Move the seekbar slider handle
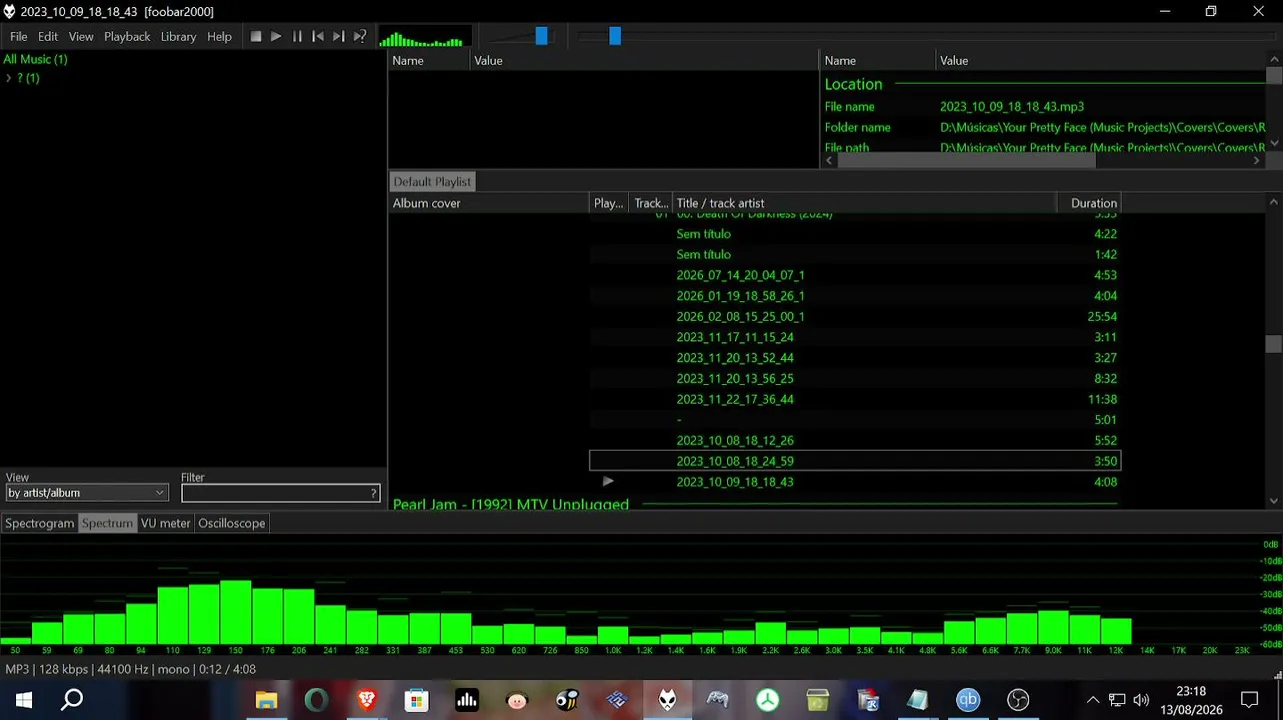 click(615, 36)
